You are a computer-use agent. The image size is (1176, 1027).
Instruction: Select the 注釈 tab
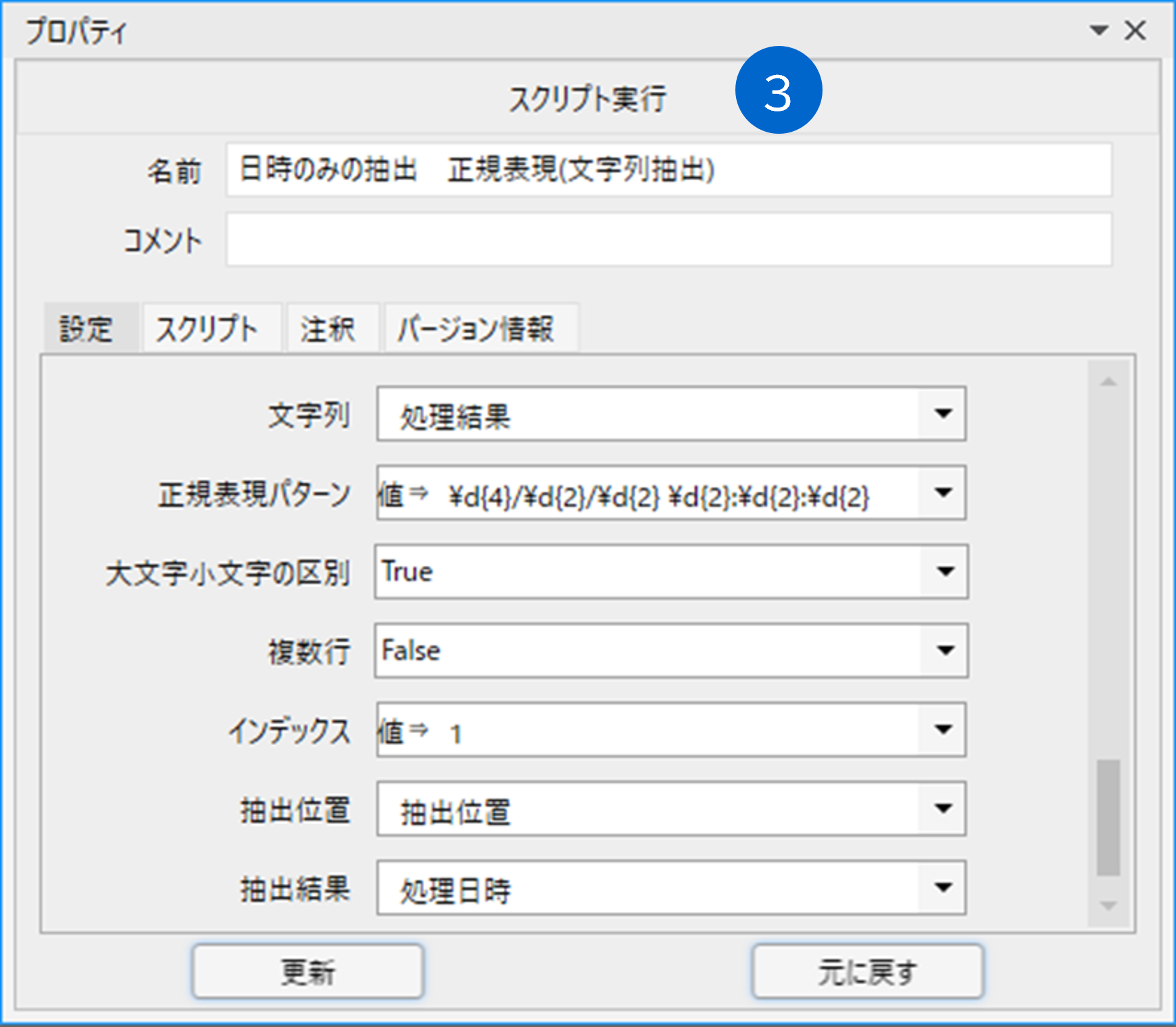[x=328, y=329]
